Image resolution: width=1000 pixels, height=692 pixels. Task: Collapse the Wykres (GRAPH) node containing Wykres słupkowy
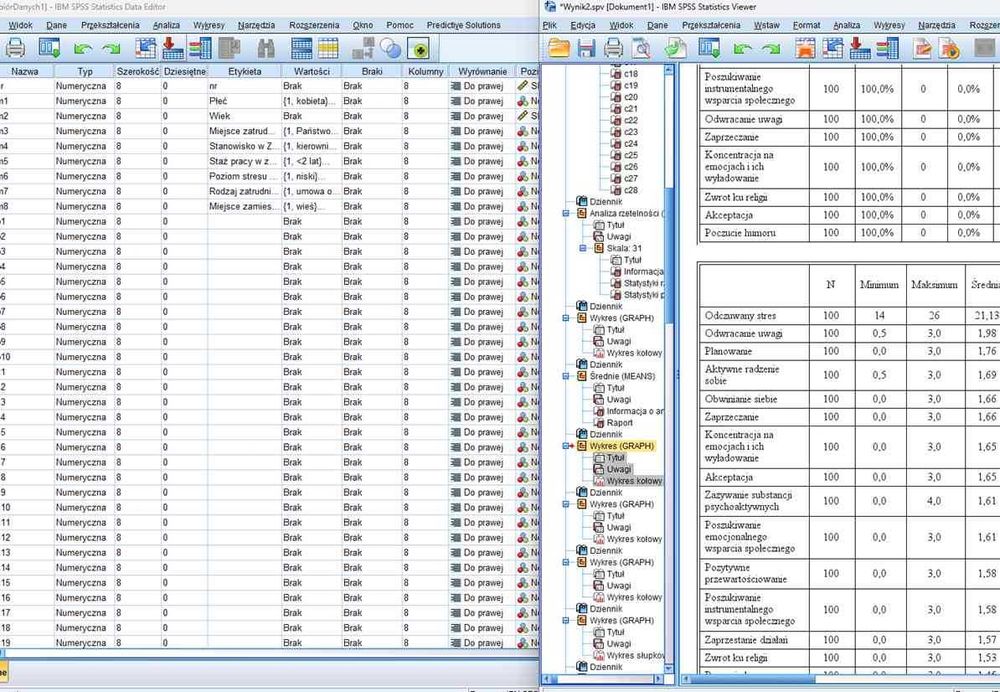click(566, 620)
